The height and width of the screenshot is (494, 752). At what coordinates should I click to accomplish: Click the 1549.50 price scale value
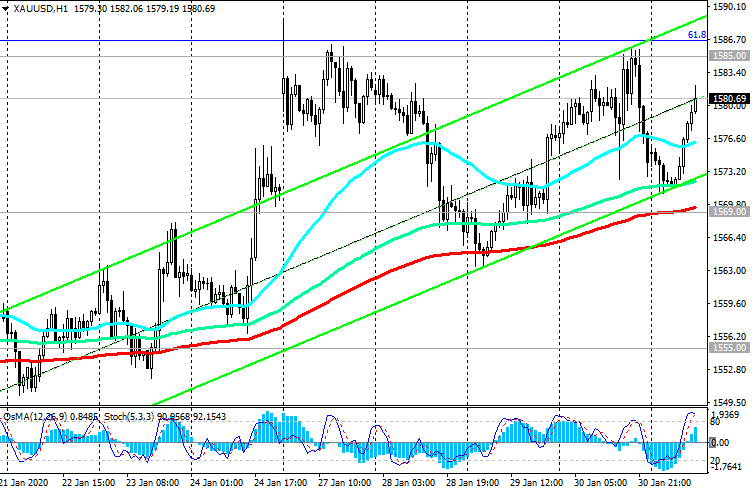point(729,402)
